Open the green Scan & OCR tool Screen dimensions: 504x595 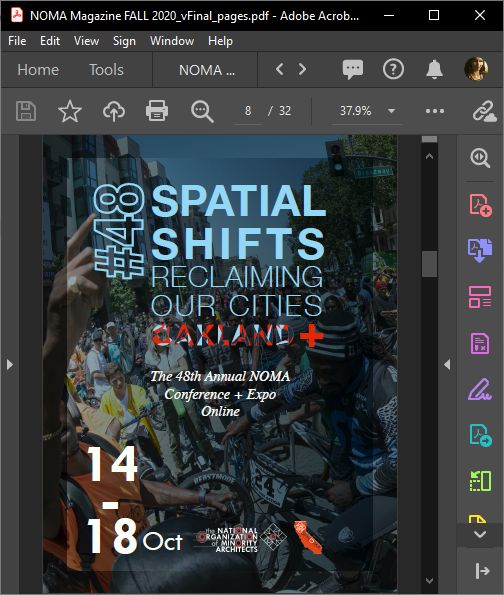tap(480, 481)
